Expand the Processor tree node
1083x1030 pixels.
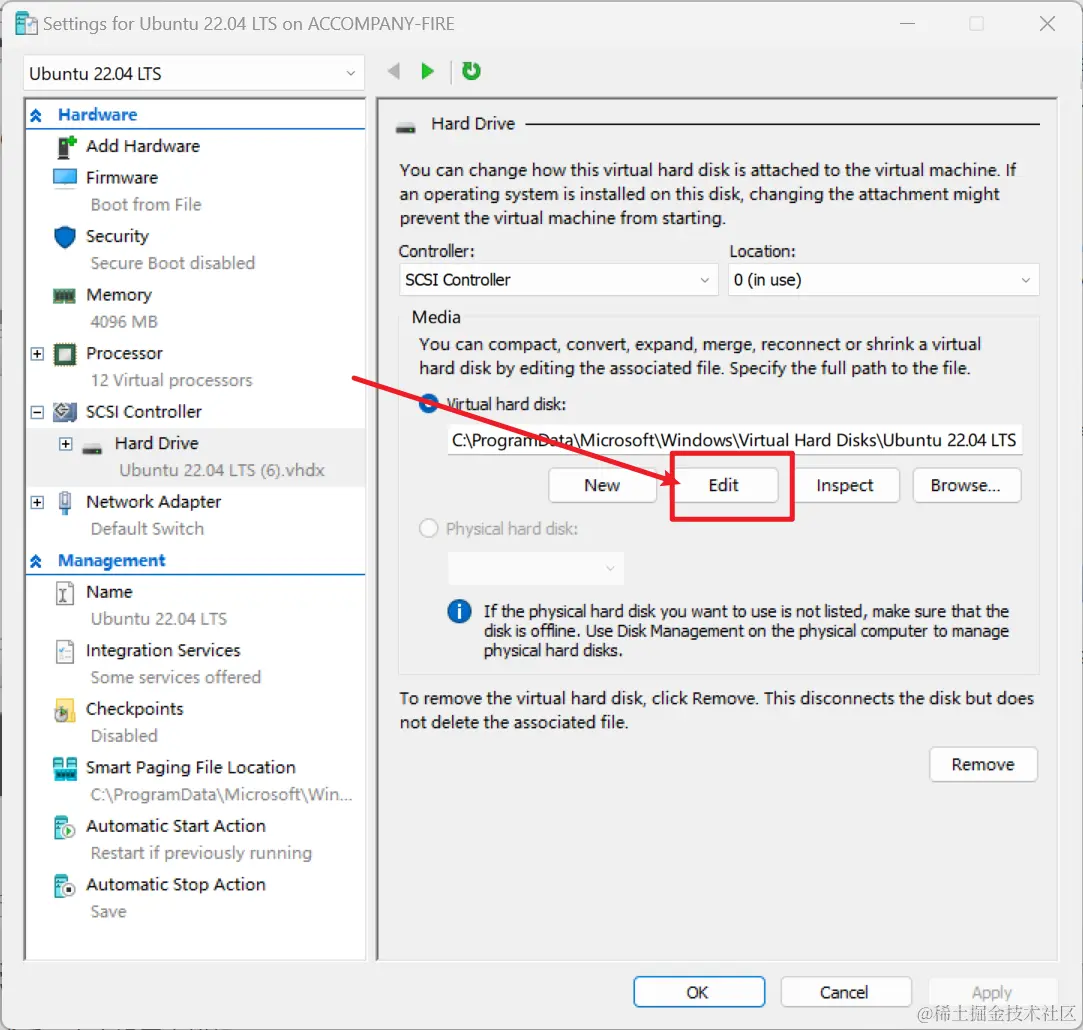(37, 354)
